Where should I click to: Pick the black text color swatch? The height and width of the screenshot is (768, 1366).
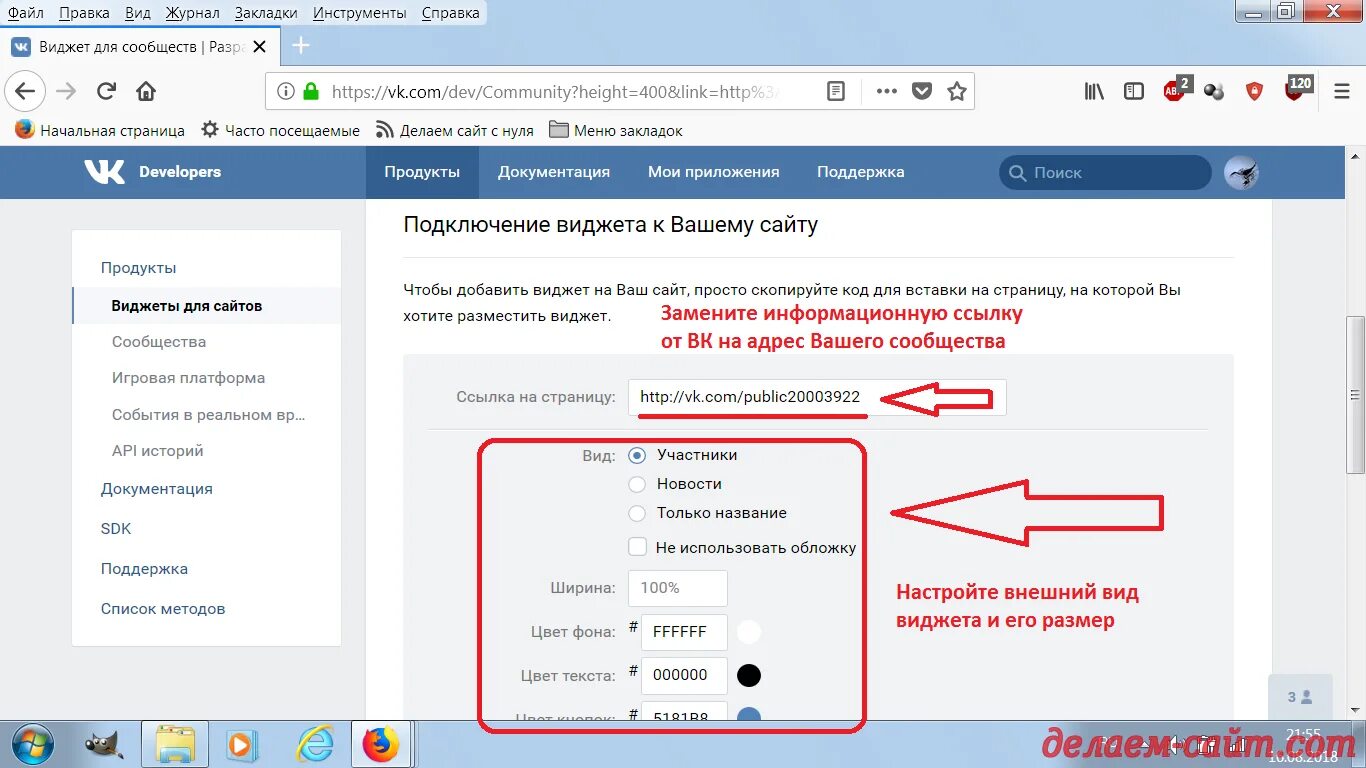coord(749,676)
